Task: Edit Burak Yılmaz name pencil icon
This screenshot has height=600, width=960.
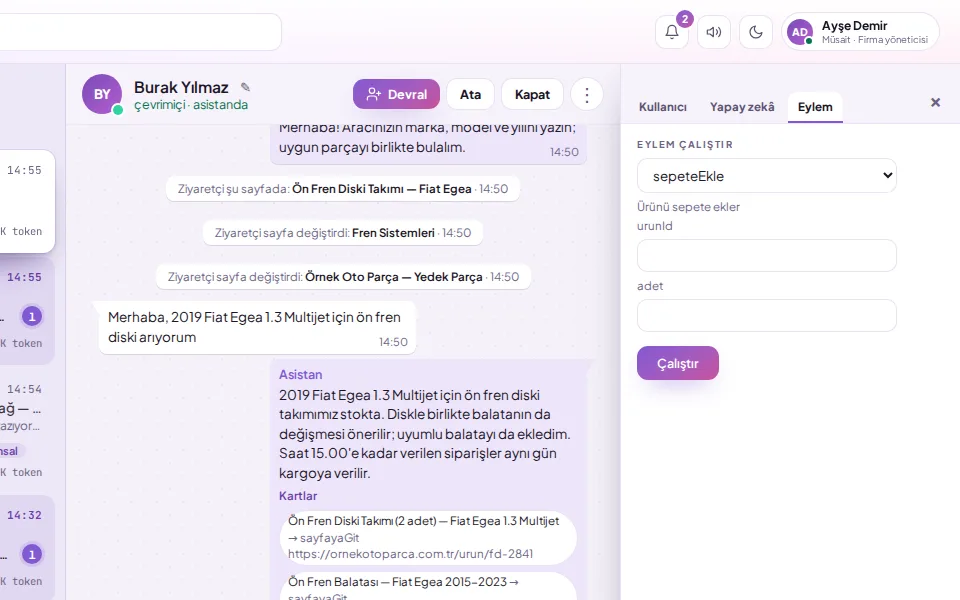Action: (x=245, y=87)
